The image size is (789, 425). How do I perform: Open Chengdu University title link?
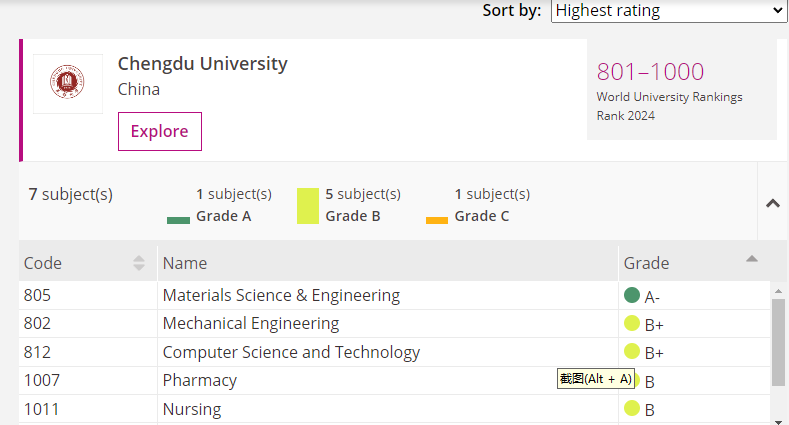point(202,63)
